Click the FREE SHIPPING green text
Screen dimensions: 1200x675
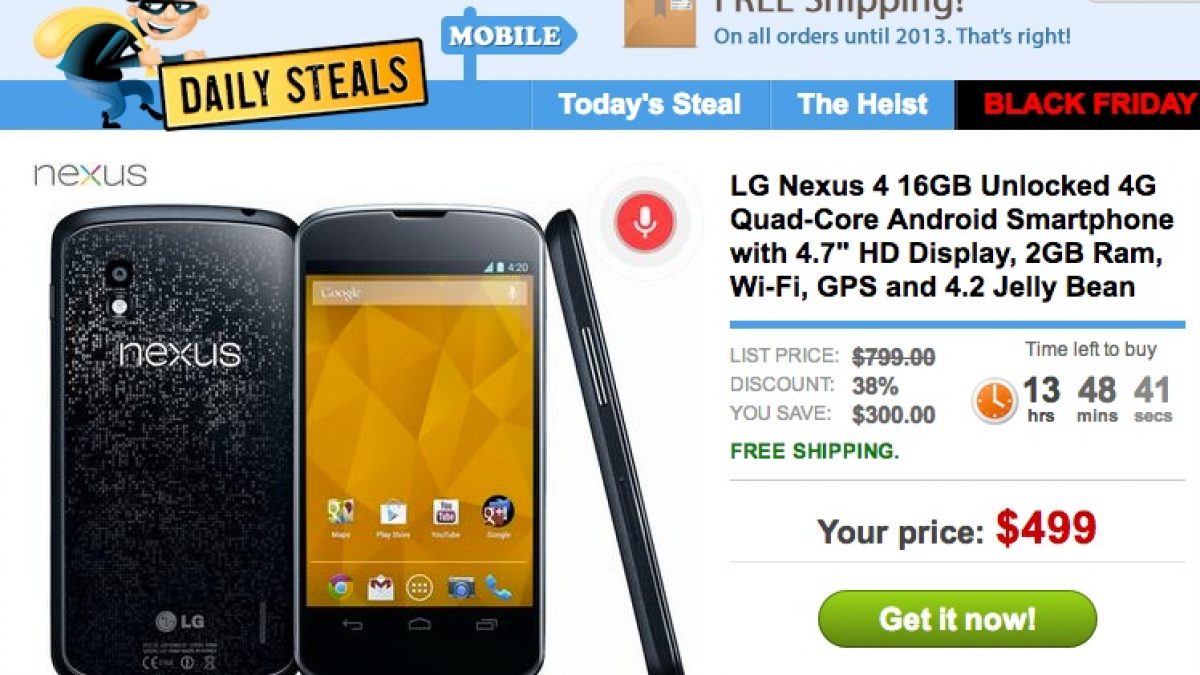(x=814, y=451)
